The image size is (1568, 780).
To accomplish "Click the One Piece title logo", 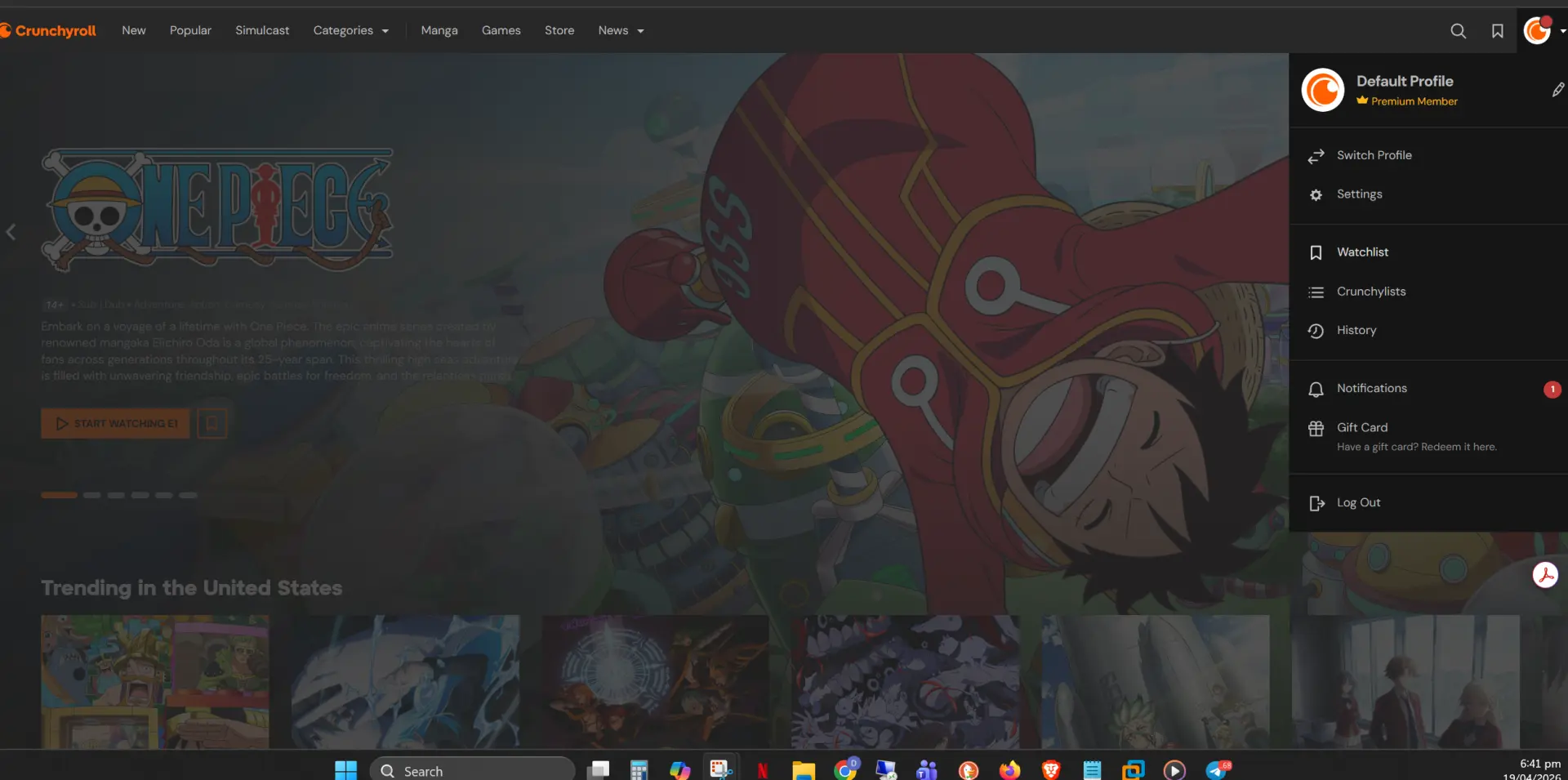I will [x=217, y=210].
